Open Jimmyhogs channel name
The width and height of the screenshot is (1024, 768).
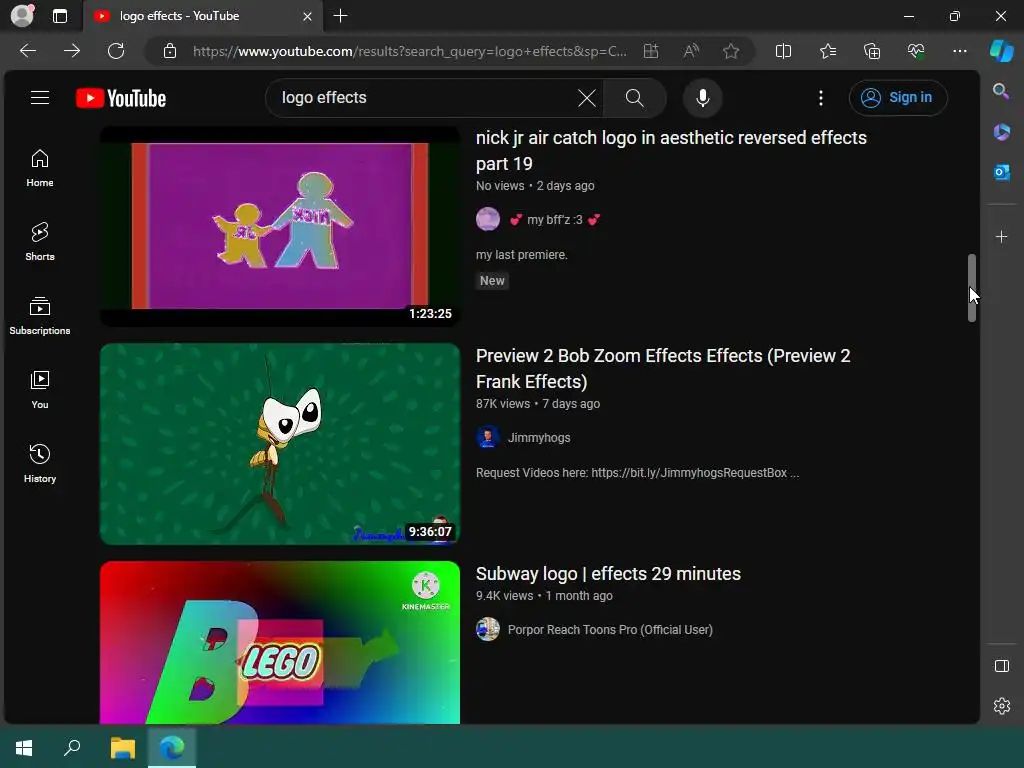(539, 438)
